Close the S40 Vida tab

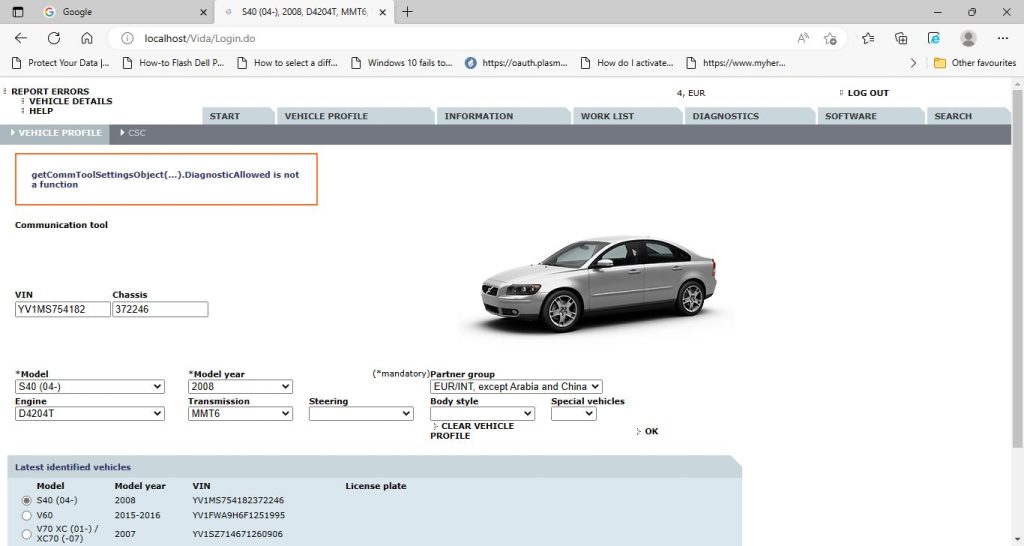383,12
